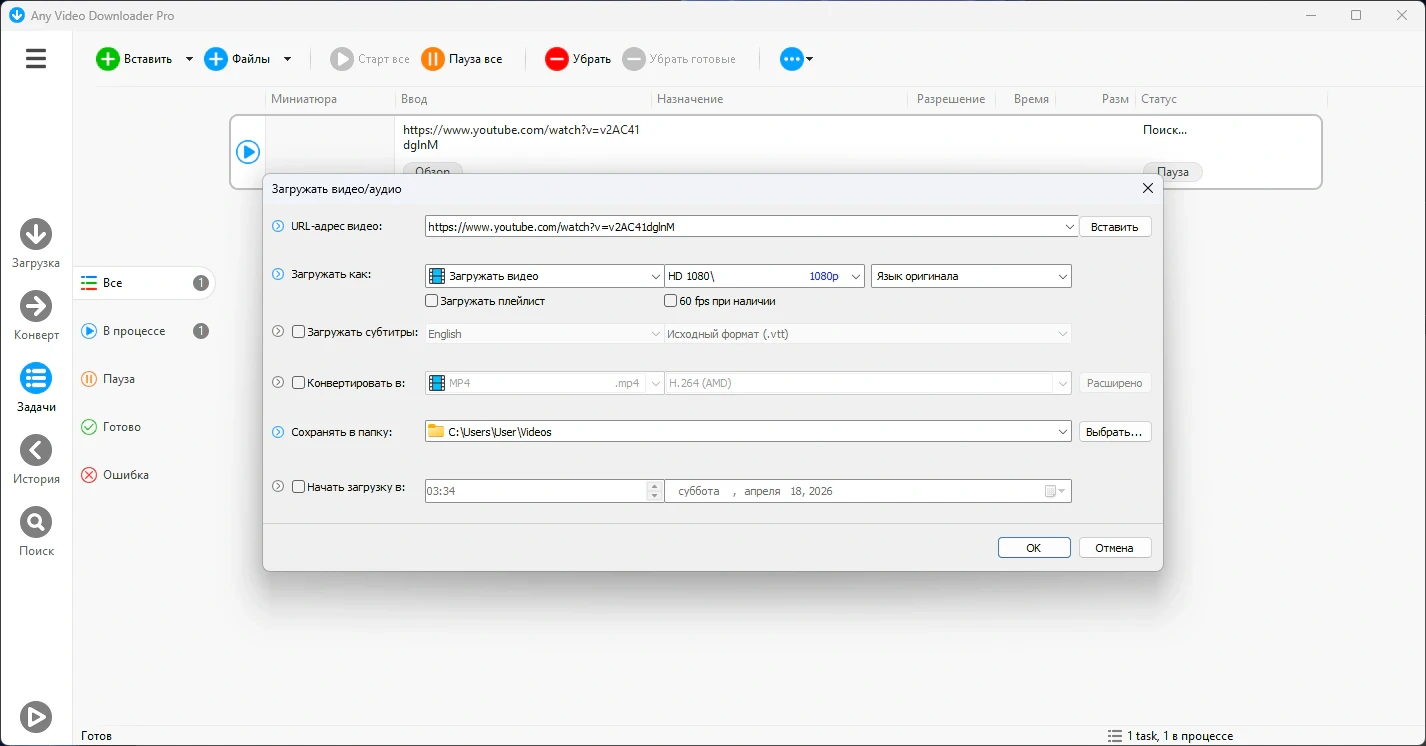Click the play icon of the YouTube task

(248, 152)
